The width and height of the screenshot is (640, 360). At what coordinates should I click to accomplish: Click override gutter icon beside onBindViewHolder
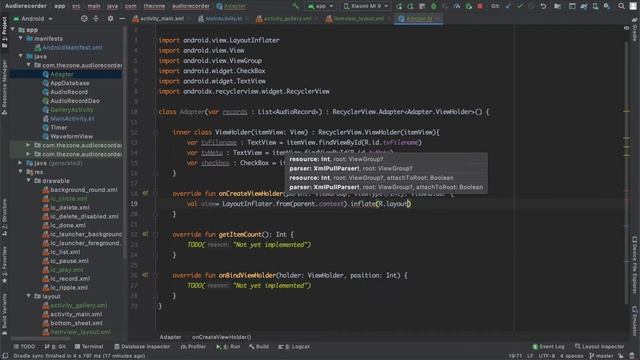[145, 275]
